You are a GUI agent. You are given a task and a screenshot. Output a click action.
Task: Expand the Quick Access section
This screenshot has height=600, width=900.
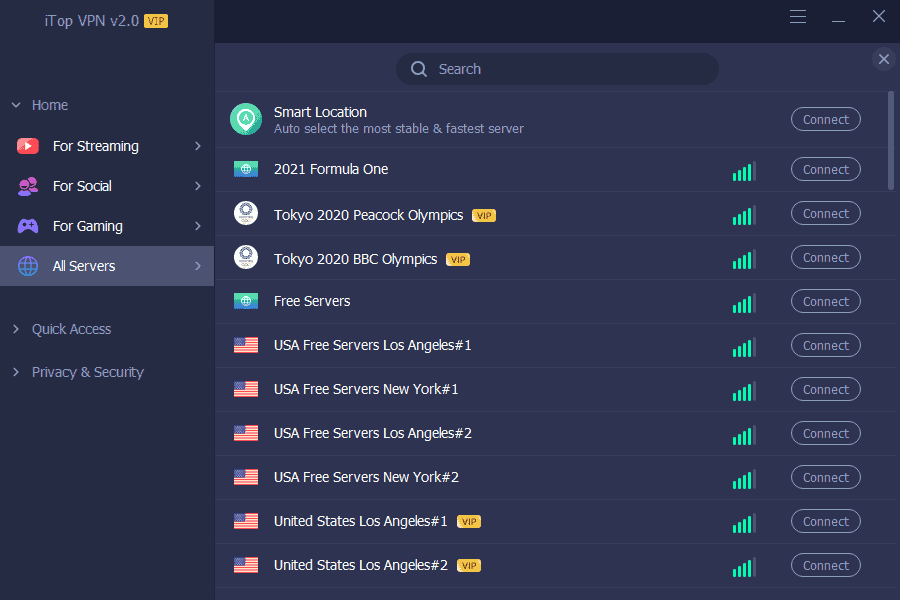(15, 328)
